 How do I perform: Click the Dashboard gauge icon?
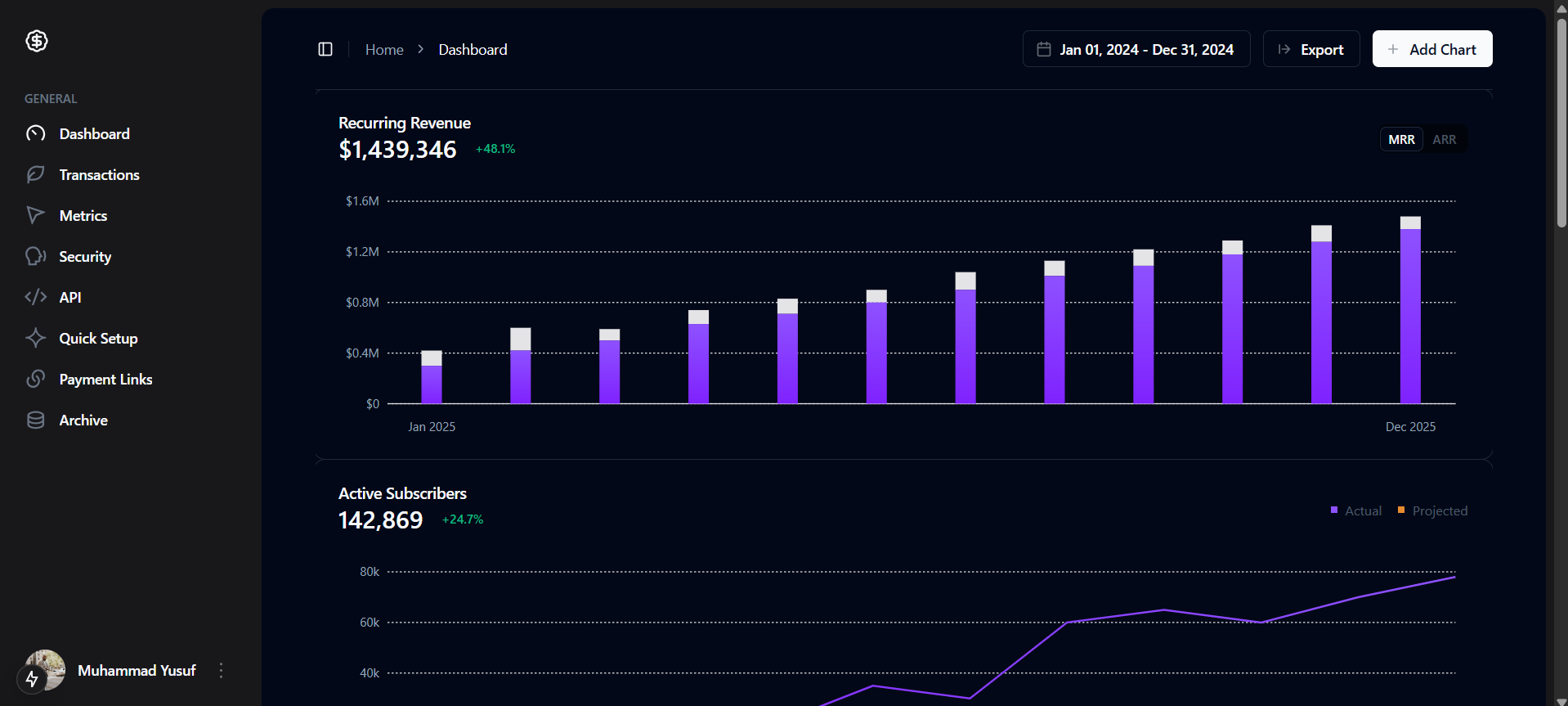point(36,133)
